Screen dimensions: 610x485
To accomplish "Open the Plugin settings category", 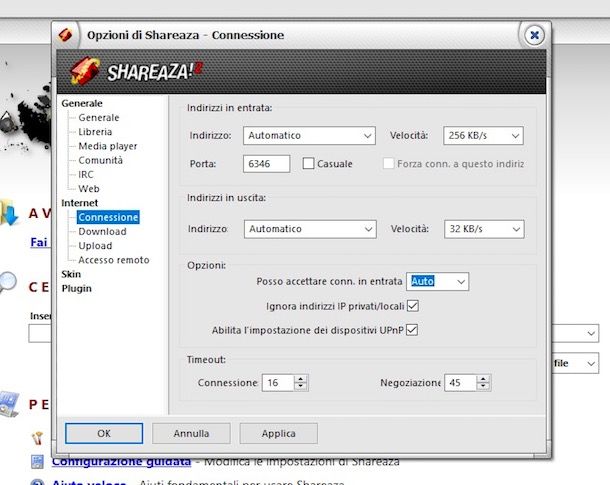I will click(77, 289).
